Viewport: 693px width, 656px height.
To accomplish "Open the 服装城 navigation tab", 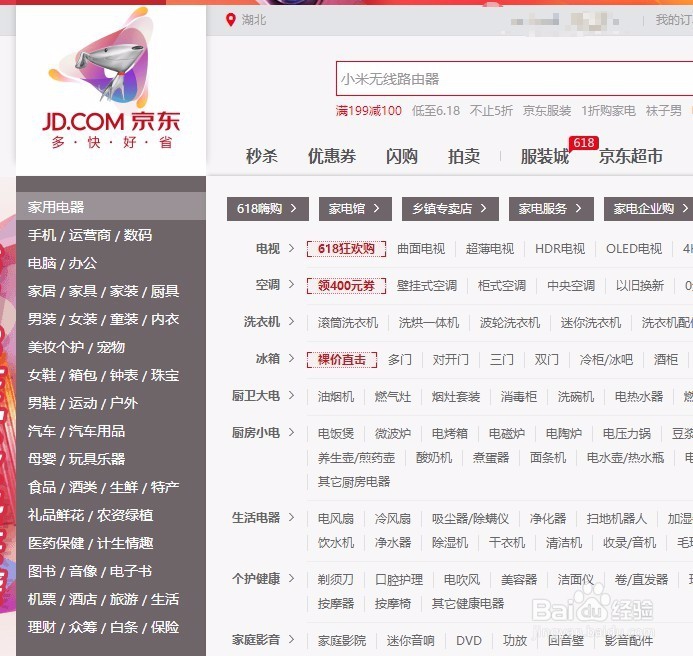I will [544, 156].
